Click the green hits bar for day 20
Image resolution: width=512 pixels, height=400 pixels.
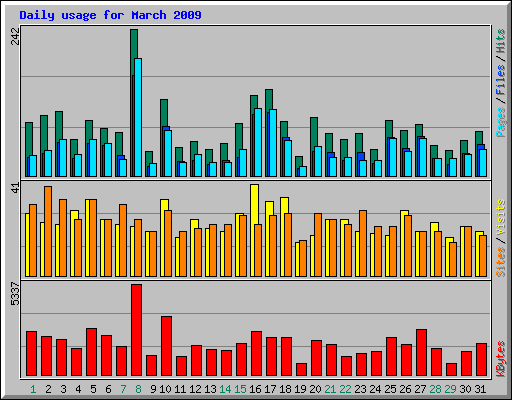(314, 132)
